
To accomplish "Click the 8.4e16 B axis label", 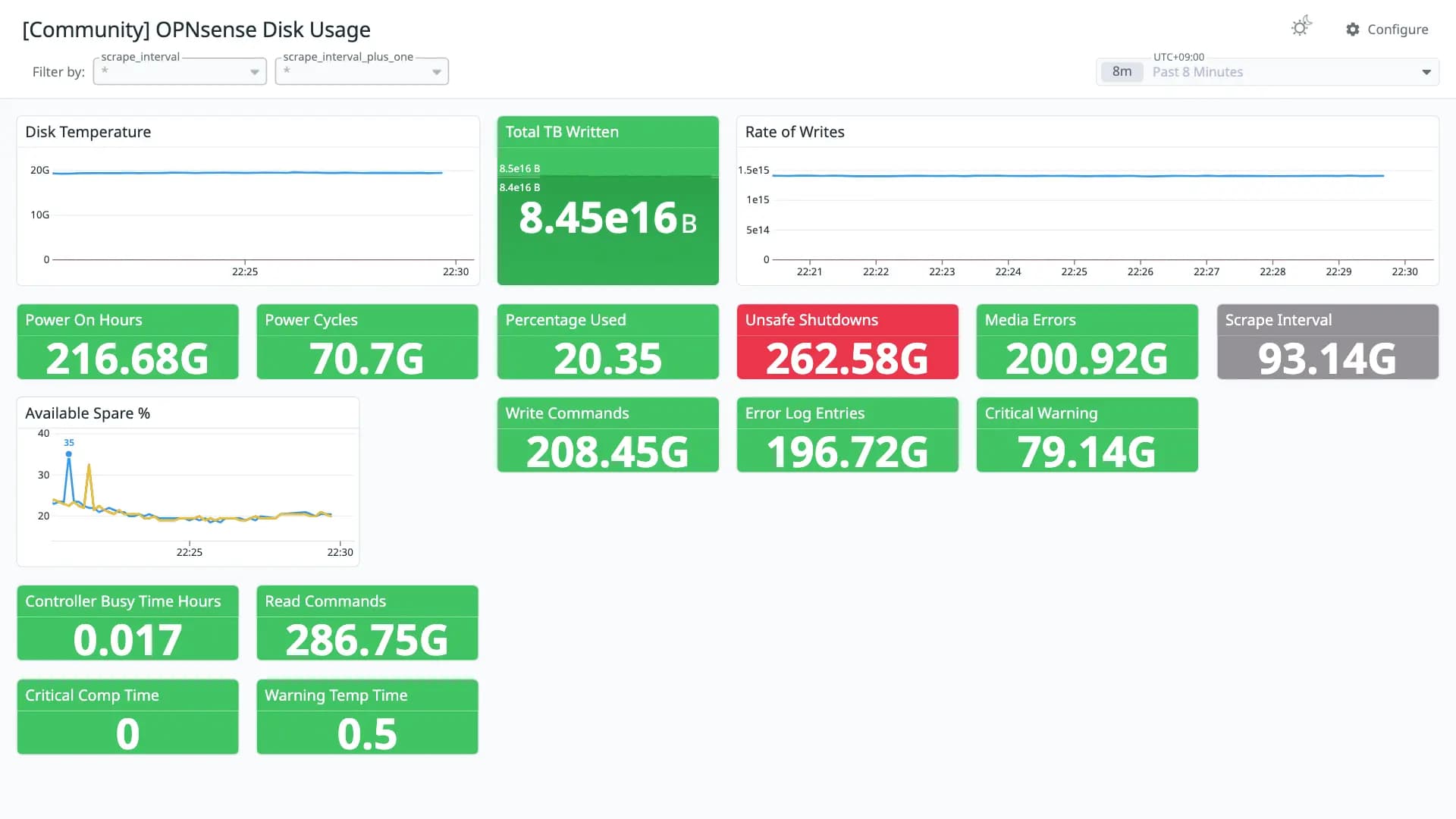I will [519, 187].
